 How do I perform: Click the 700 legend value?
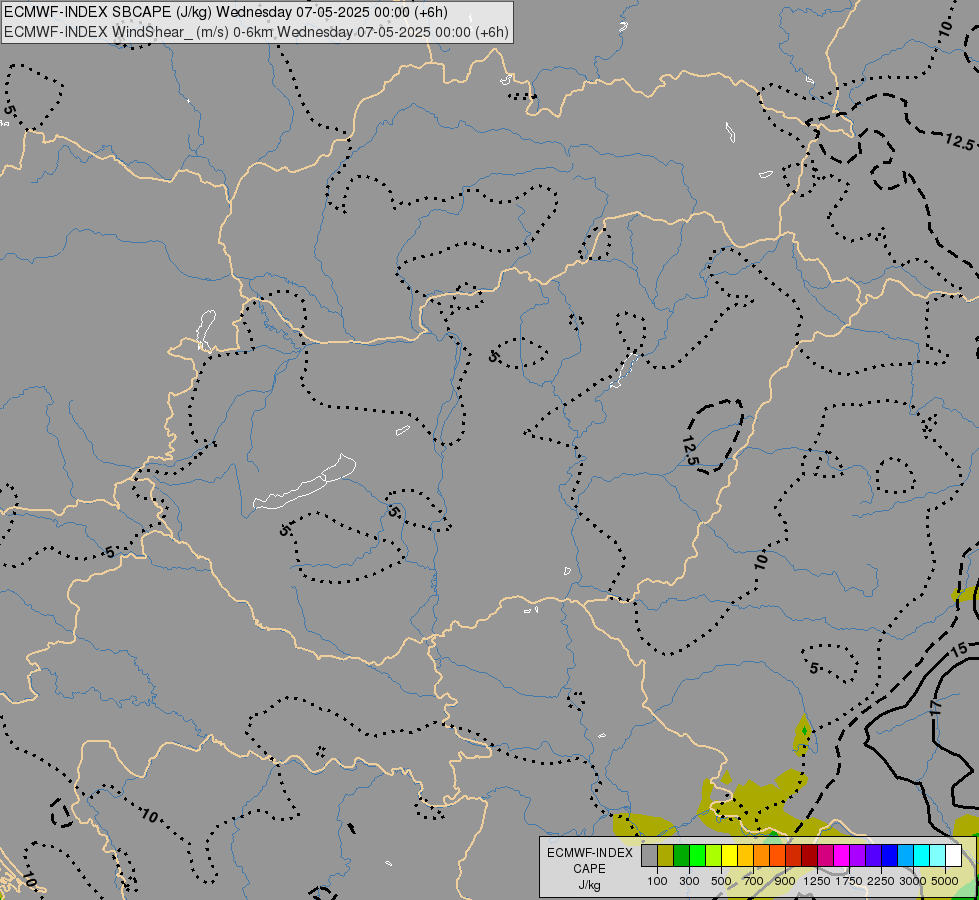[x=754, y=881]
